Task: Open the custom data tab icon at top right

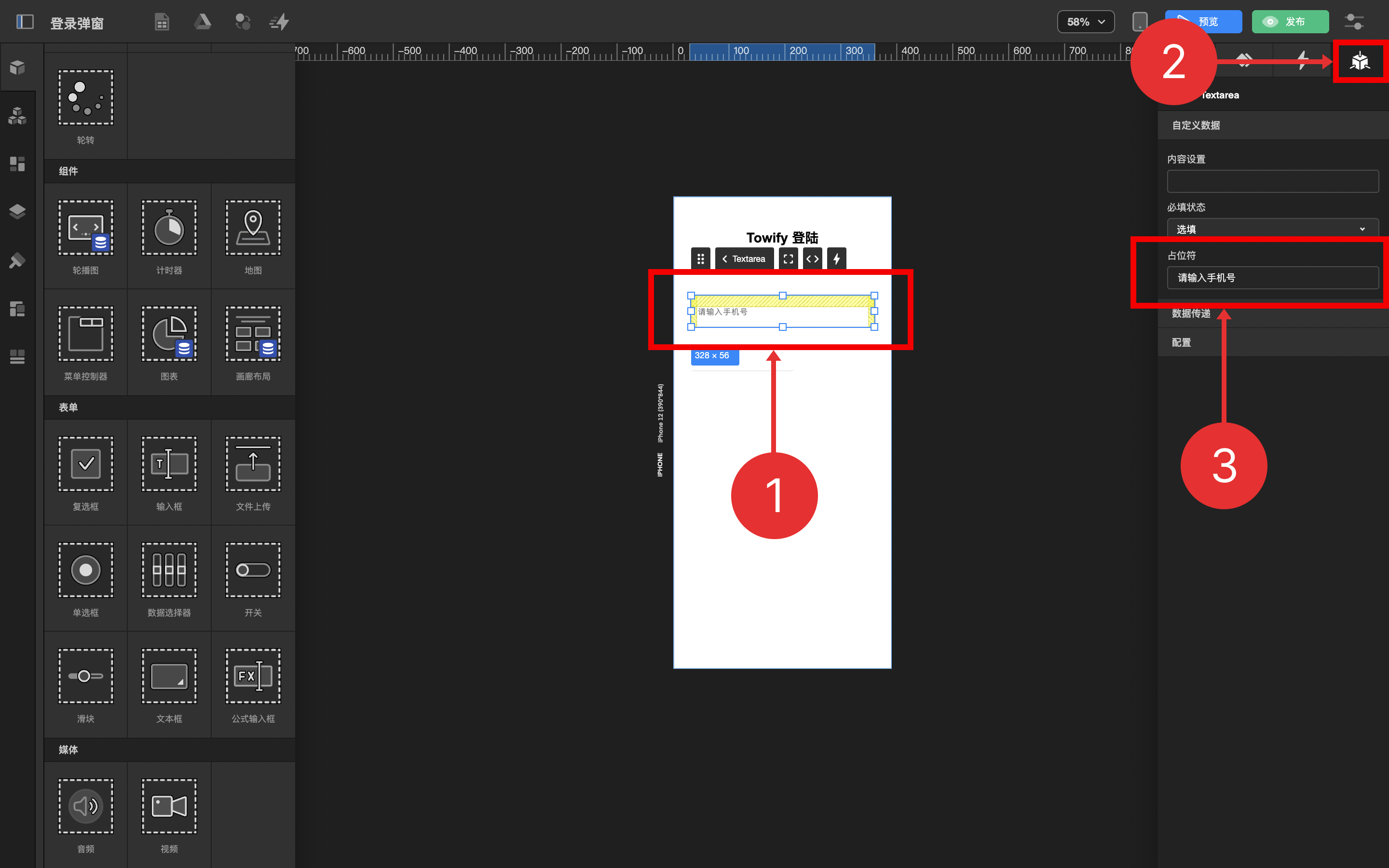Action: 1359,61
